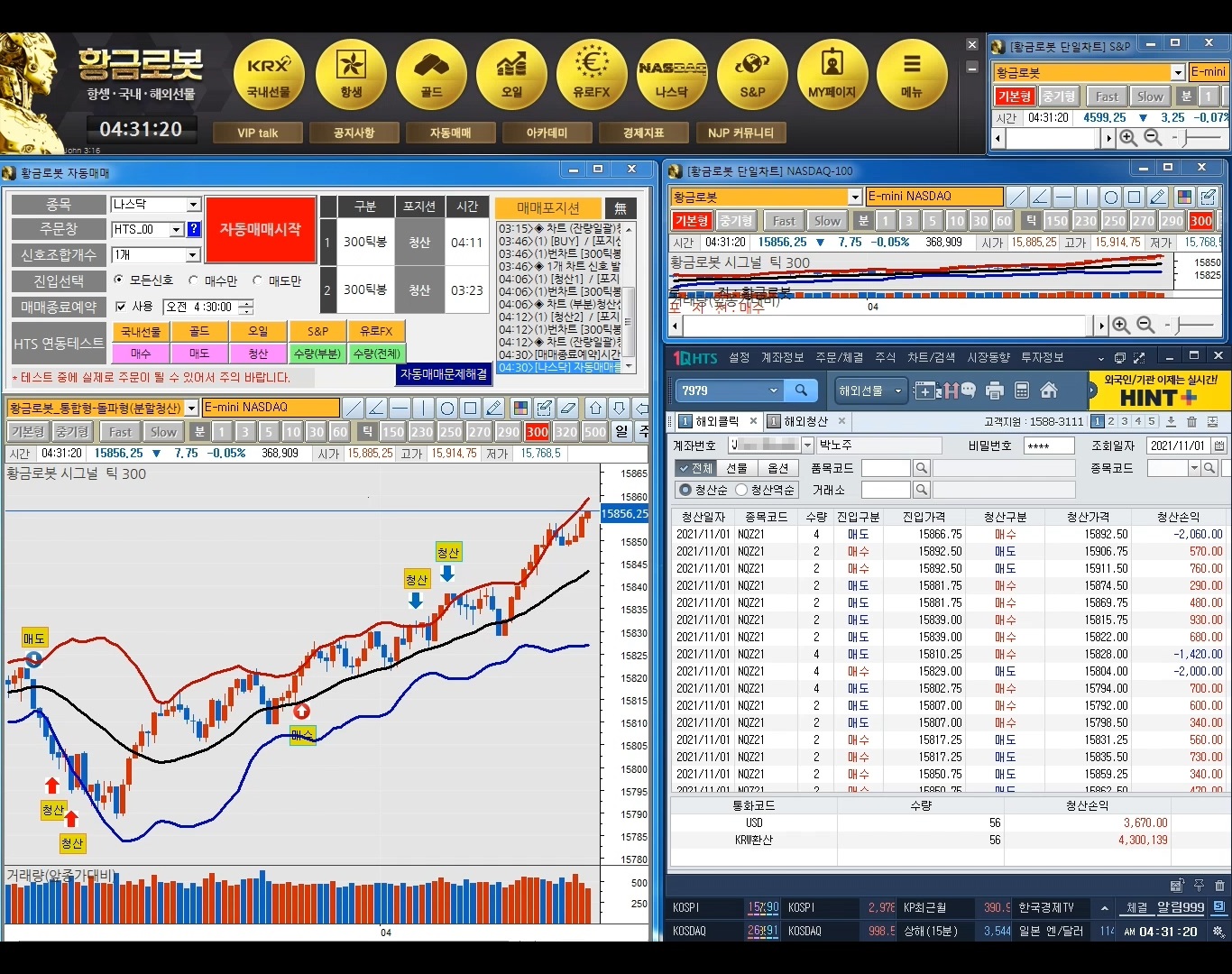Open 황금로봇 dropdown in NASDAQ-100 chart window
Viewport: 1232px width, 974px height.
pyautogui.click(x=855, y=197)
